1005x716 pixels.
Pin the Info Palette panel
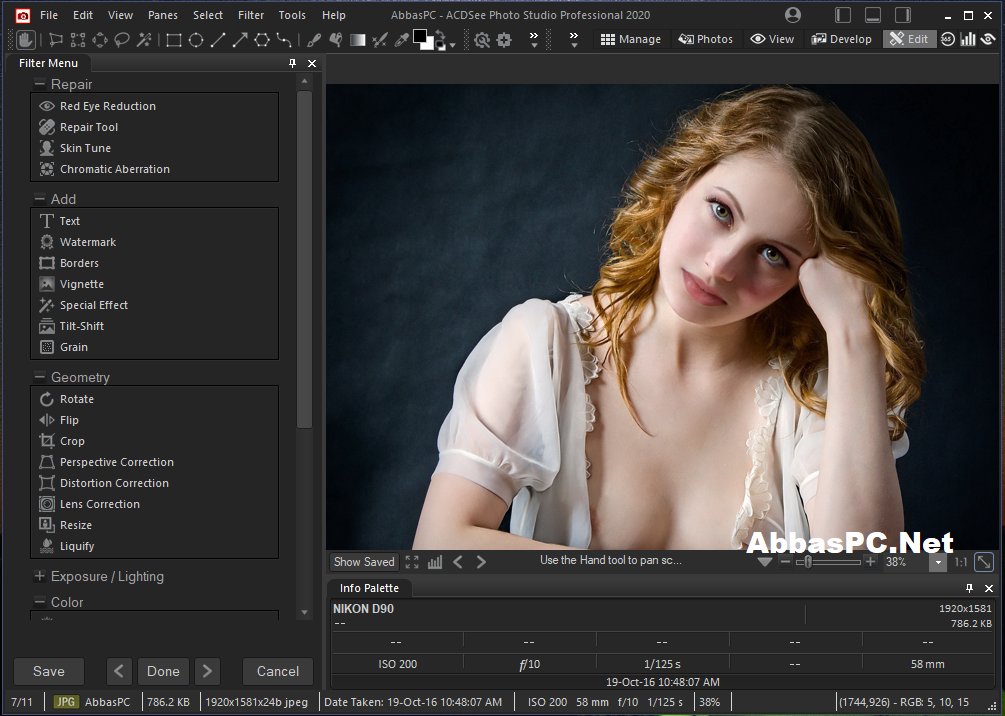coord(969,588)
